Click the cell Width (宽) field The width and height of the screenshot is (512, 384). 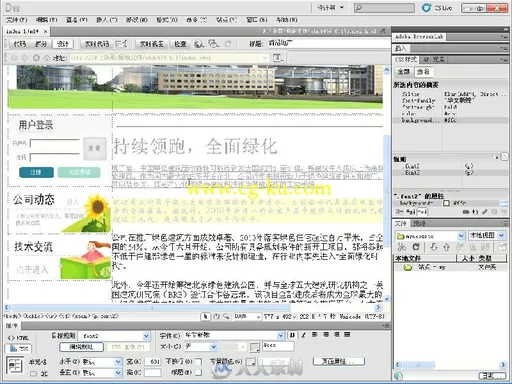[153, 361]
